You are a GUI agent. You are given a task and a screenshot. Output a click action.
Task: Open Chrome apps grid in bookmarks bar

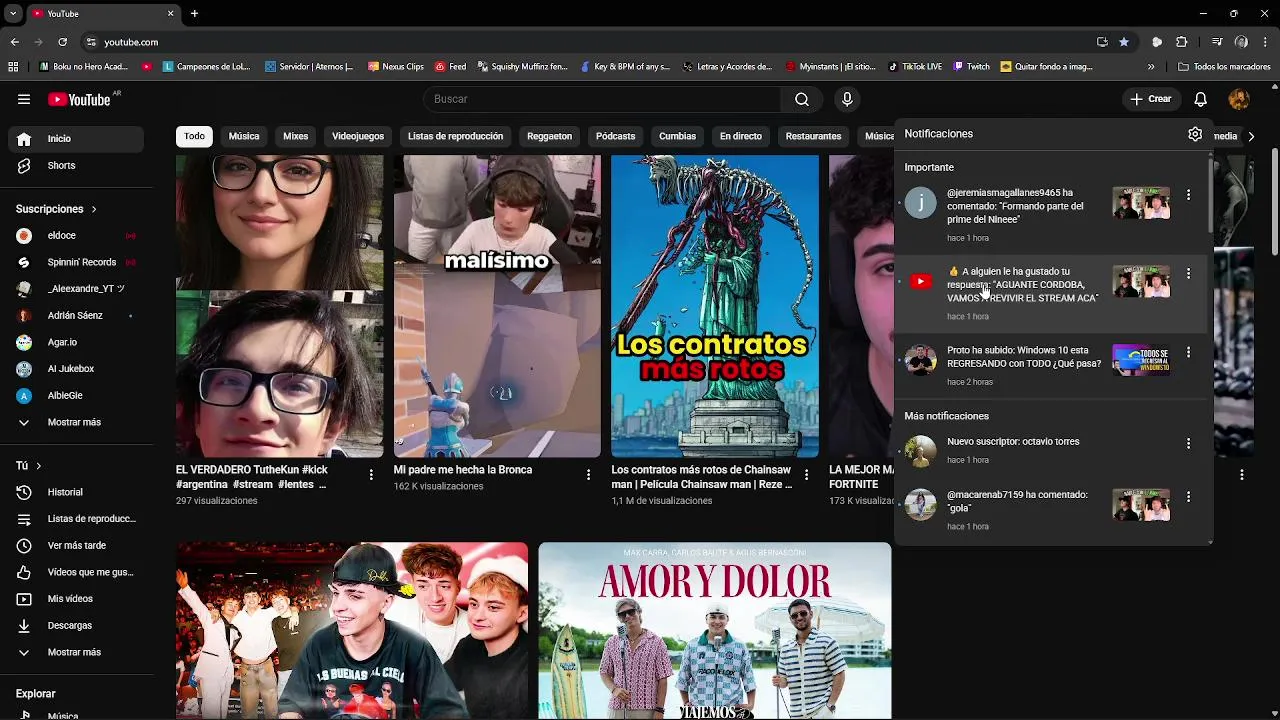pos(13,67)
